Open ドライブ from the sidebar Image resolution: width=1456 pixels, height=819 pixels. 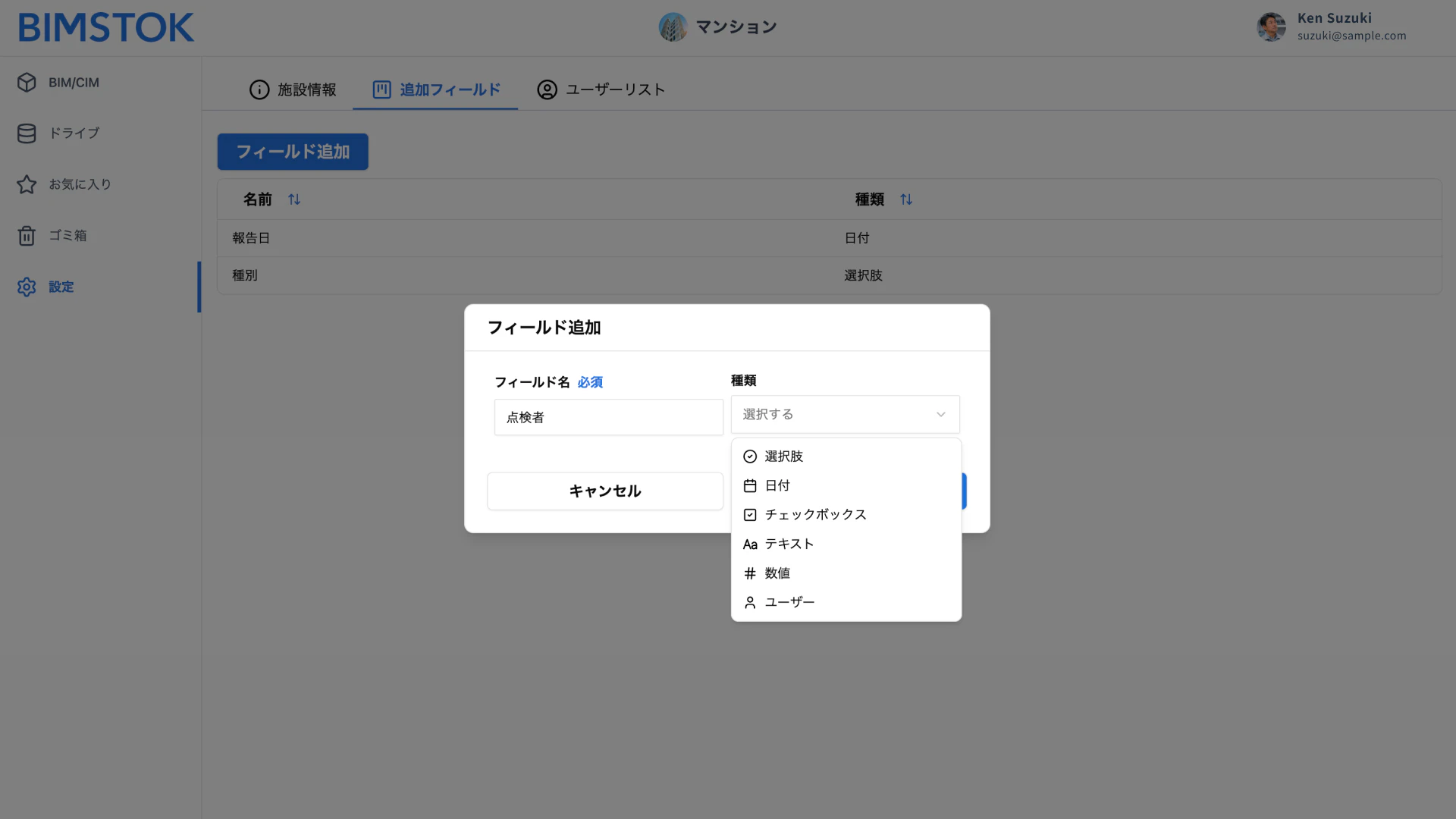[100, 133]
